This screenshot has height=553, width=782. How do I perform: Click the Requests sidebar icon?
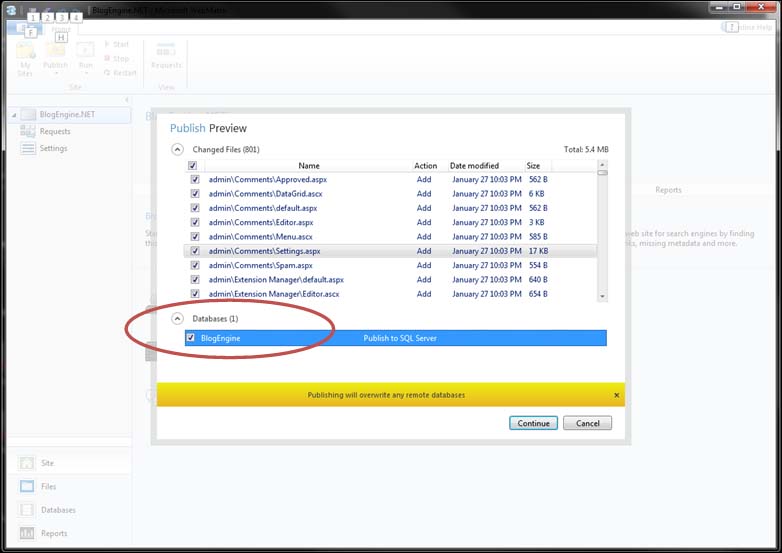click(27, 131)
